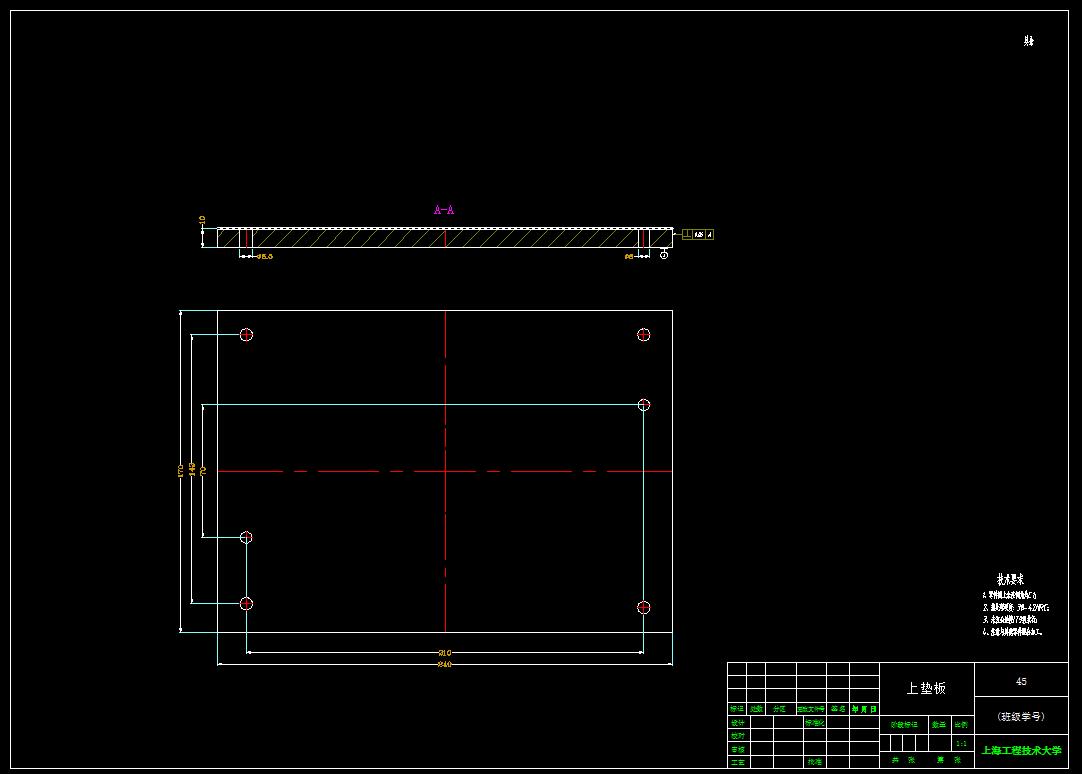Click the 1:1 scale value
Viewport: 1082px width, 774px height.
pyautogui.click(x=961, y=744)
